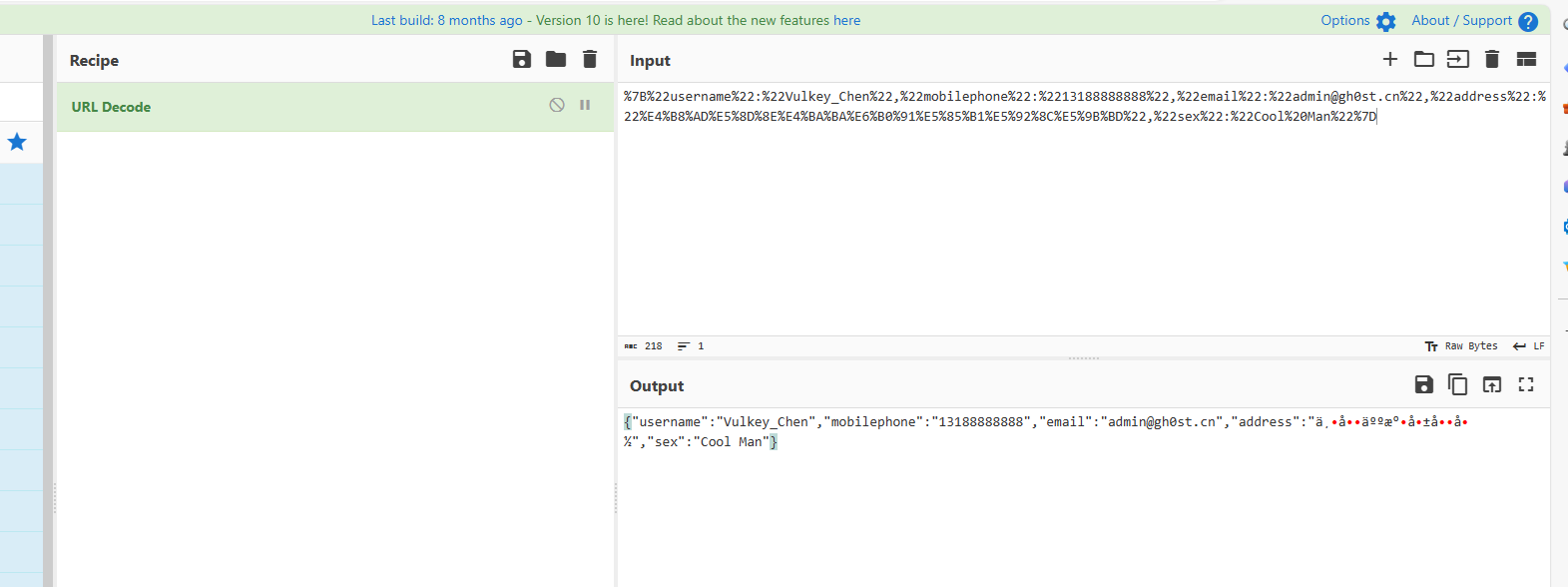Open folder as input
This screenshot has height=587, width=1568.
1424,60
